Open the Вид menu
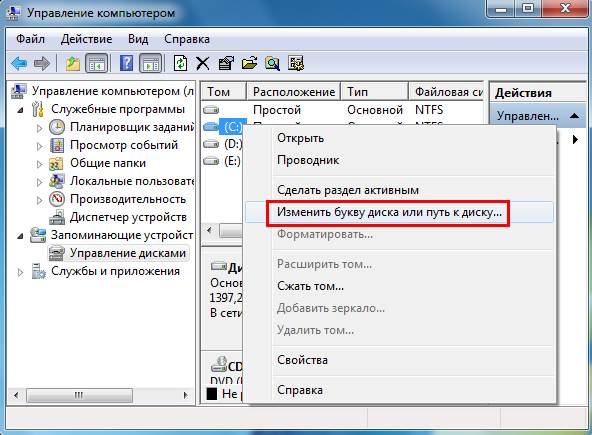This screenshot has width=592, height=435. (x=138, y=39)
